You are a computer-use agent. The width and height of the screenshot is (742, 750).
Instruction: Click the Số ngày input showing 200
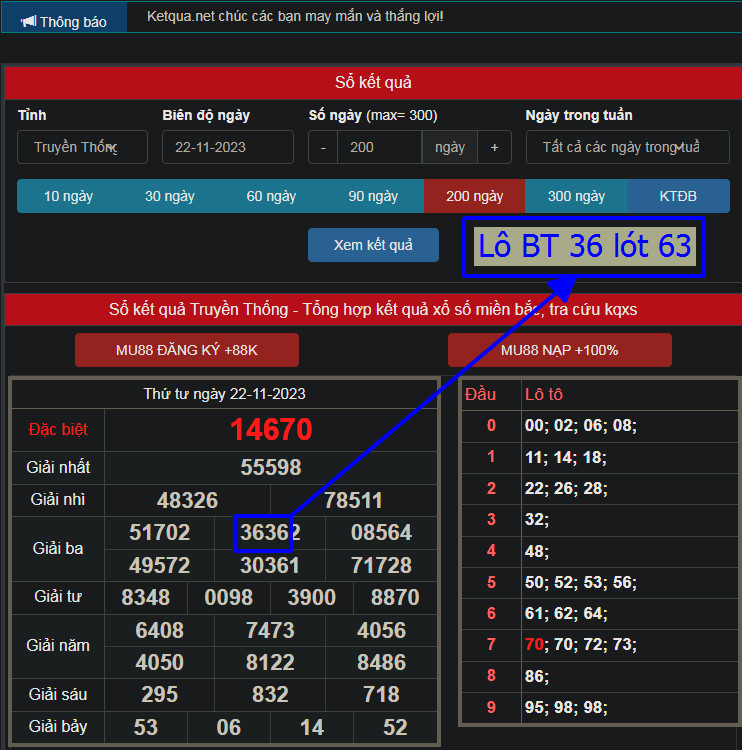pyautogui.click(x=379, y=147)
